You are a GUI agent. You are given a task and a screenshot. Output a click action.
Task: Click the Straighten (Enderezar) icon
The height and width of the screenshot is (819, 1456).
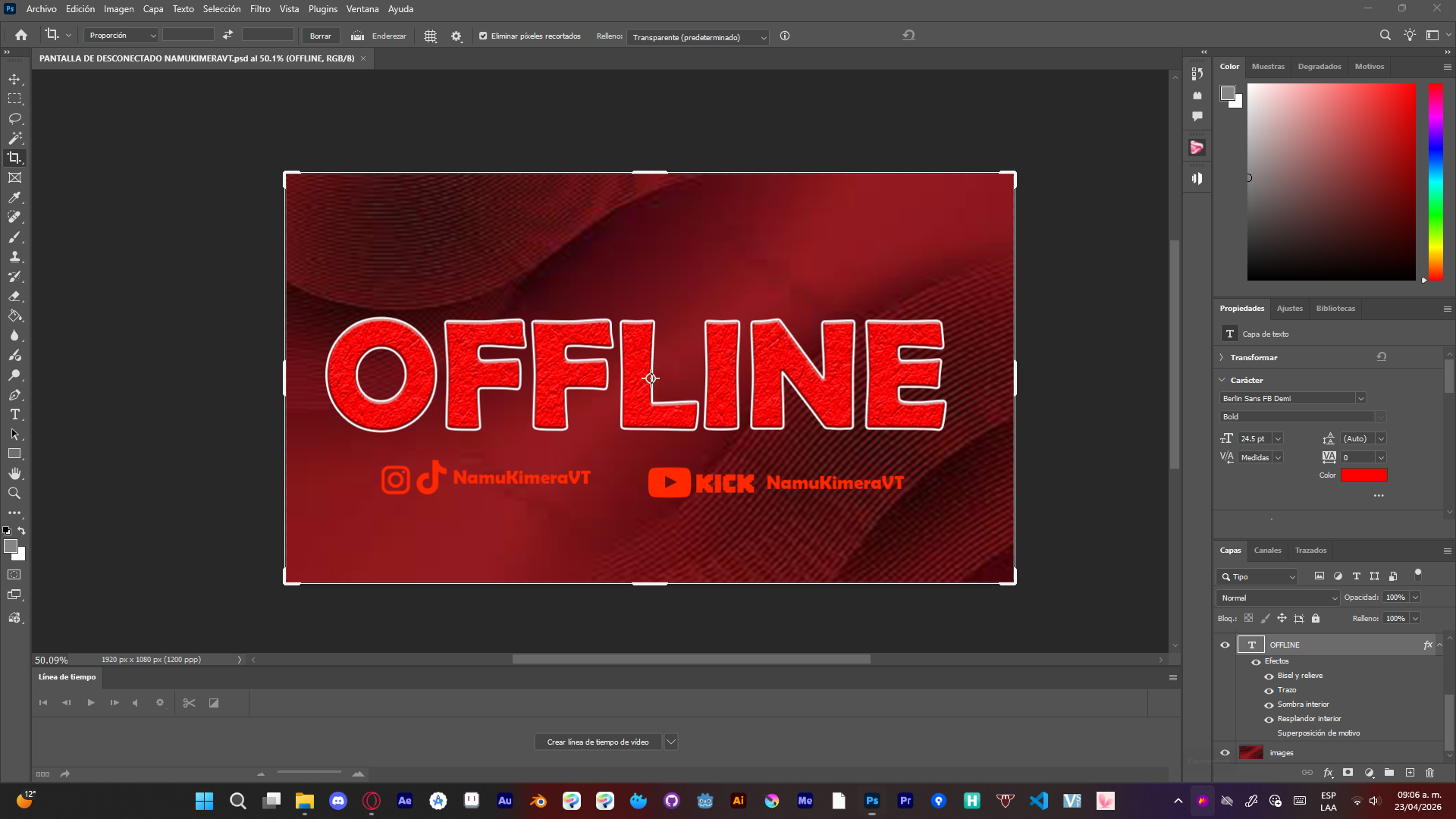coord(358,36)
